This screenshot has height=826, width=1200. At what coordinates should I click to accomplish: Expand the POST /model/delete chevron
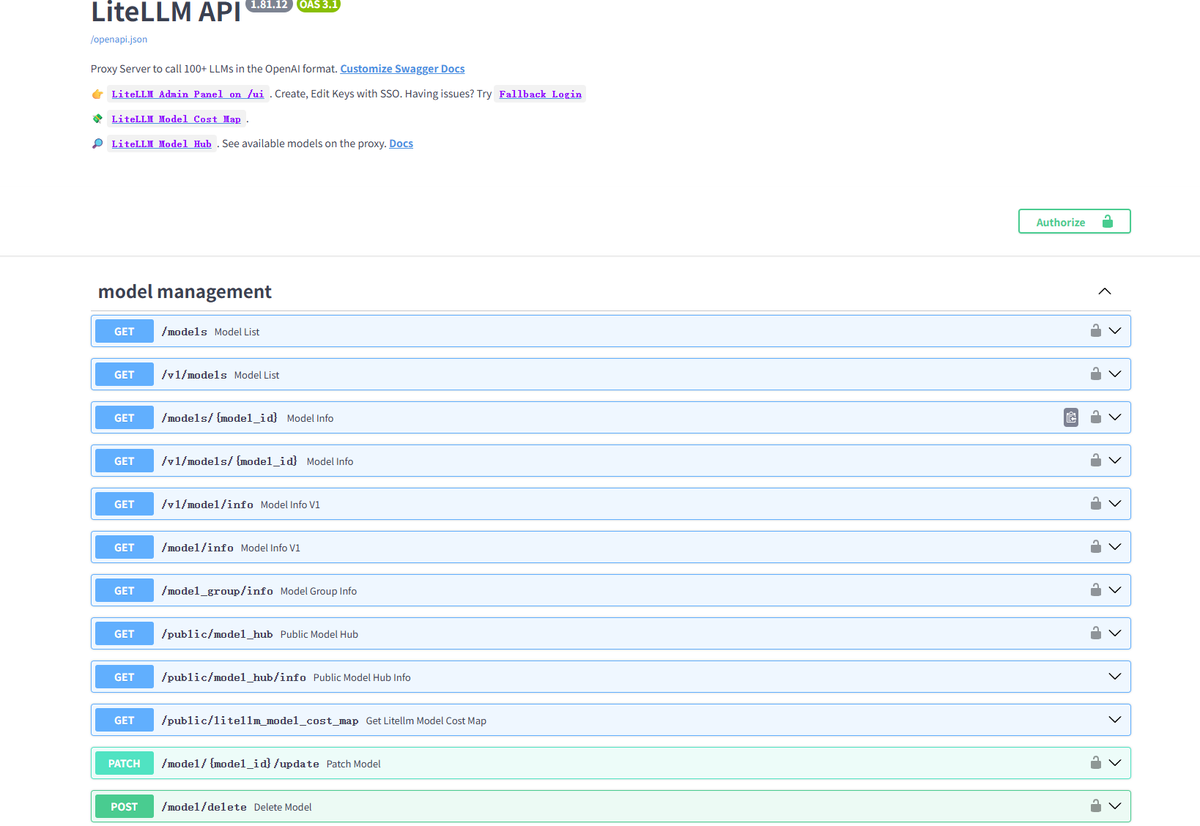click(1115, 806)
